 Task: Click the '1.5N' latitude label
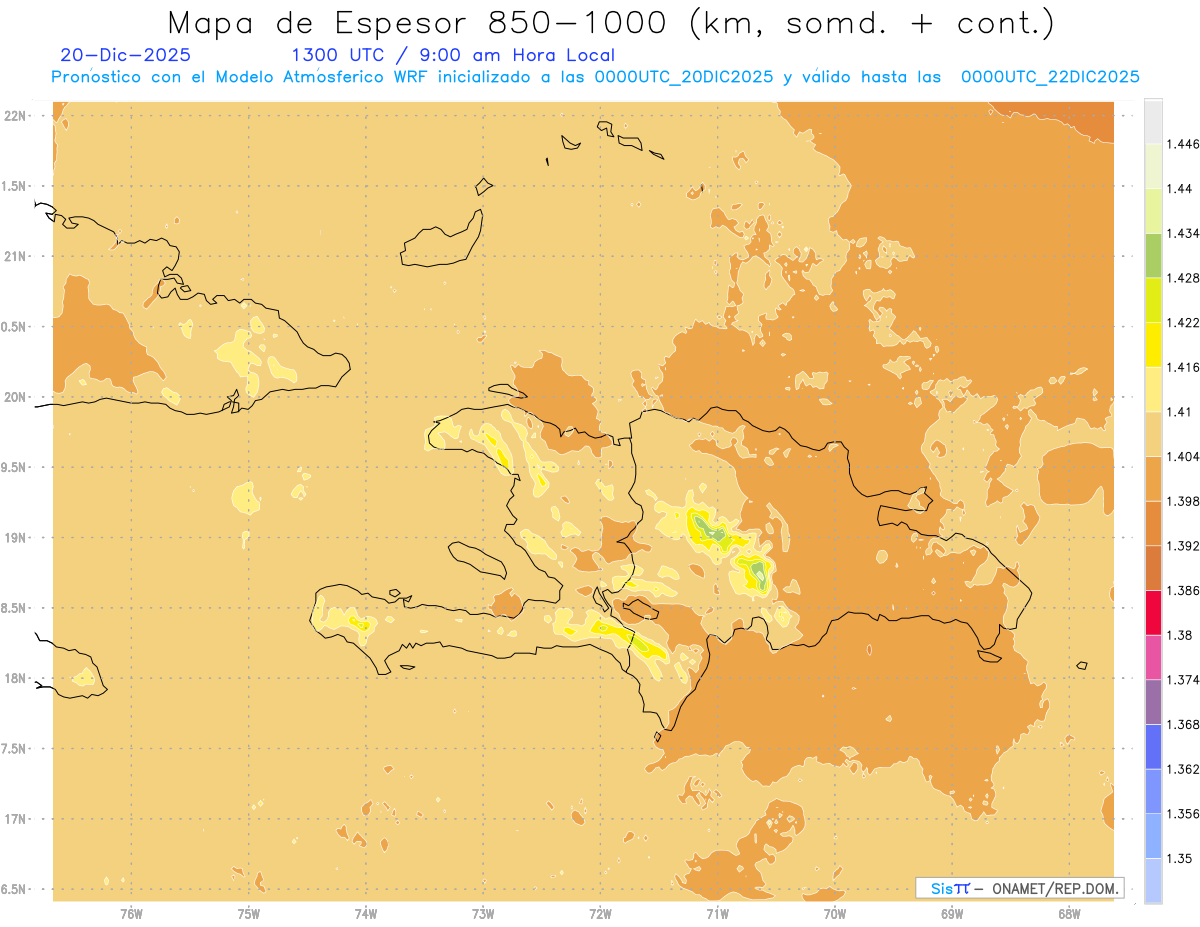coord(14,186)
